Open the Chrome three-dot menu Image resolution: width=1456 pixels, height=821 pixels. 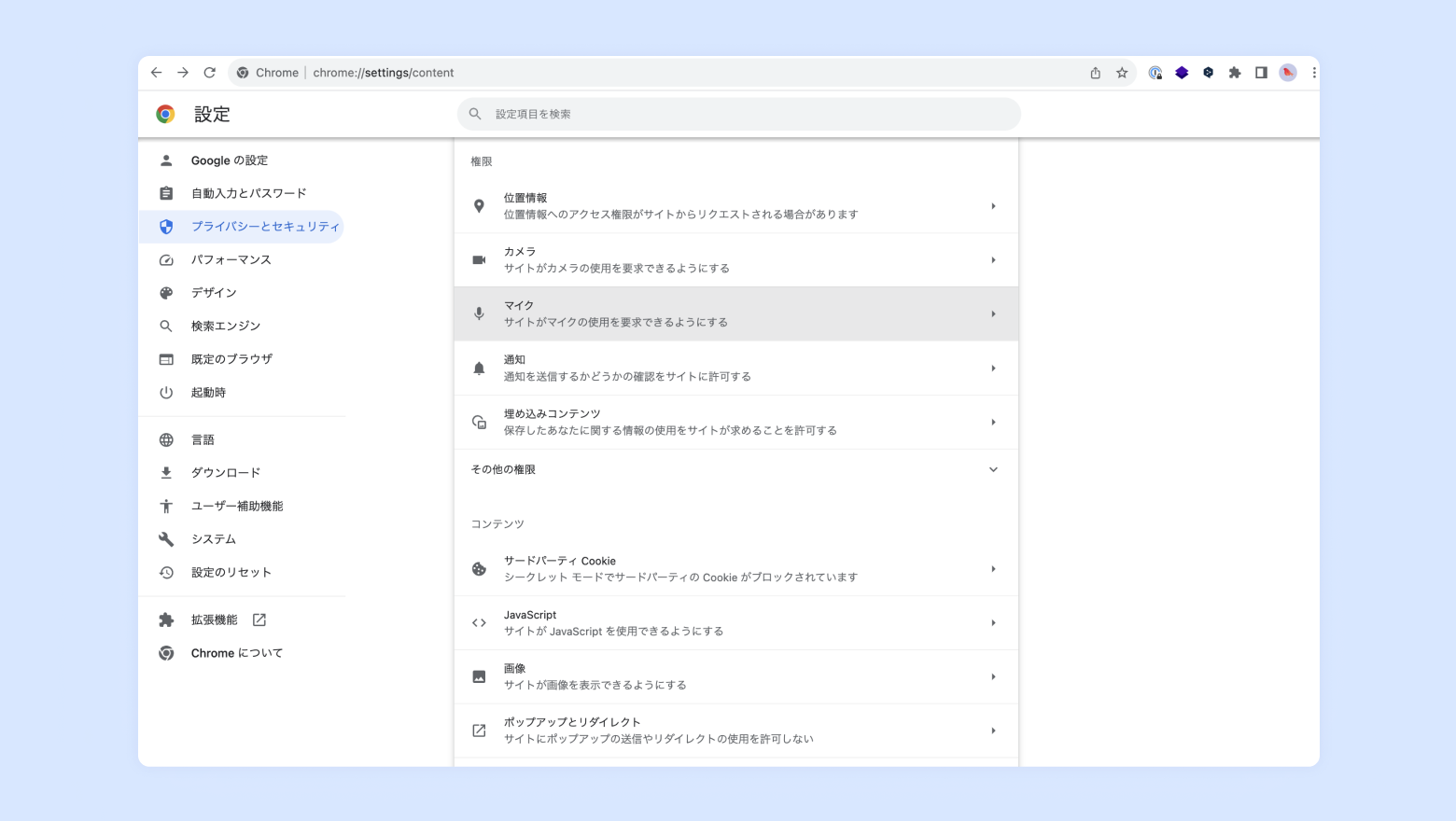[1313, 73]
